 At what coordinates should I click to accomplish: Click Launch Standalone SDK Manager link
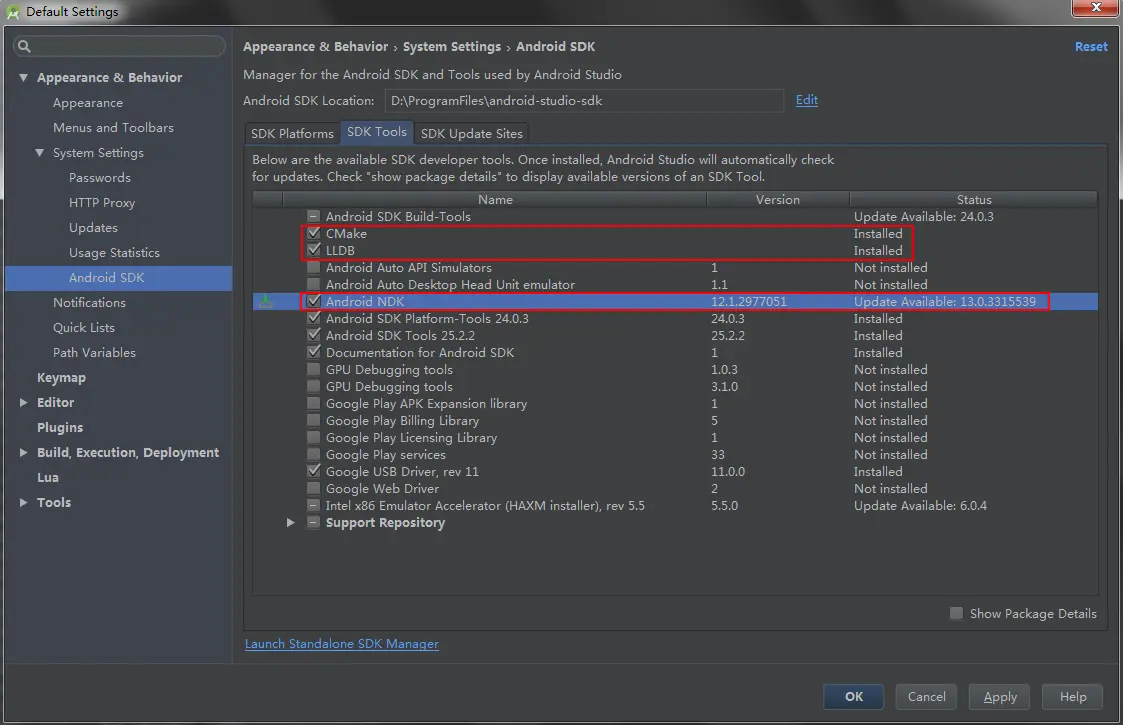pos(342,644)
